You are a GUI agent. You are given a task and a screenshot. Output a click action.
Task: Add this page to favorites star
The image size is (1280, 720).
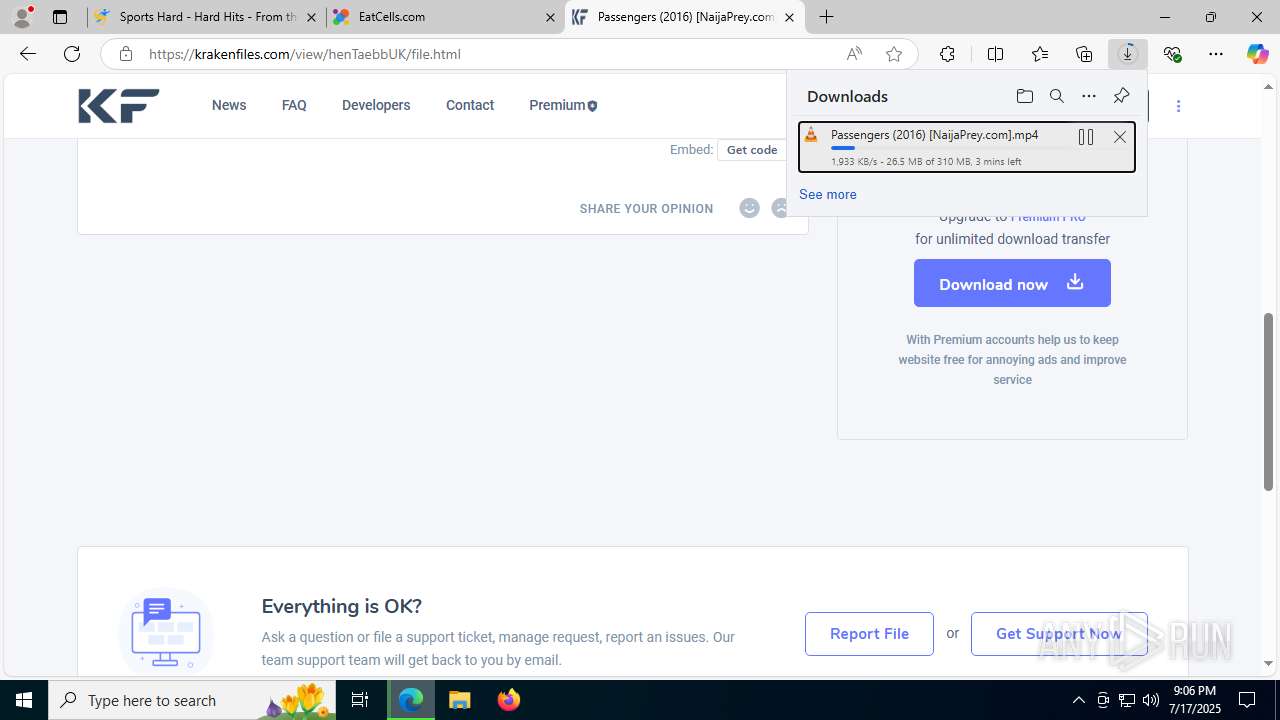(894, 54)
